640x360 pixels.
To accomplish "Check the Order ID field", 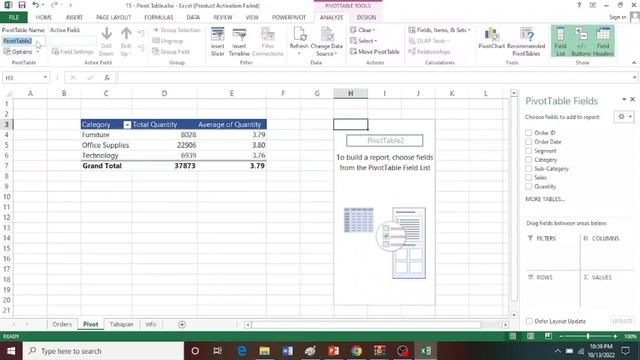I will [x=529, y=133].
